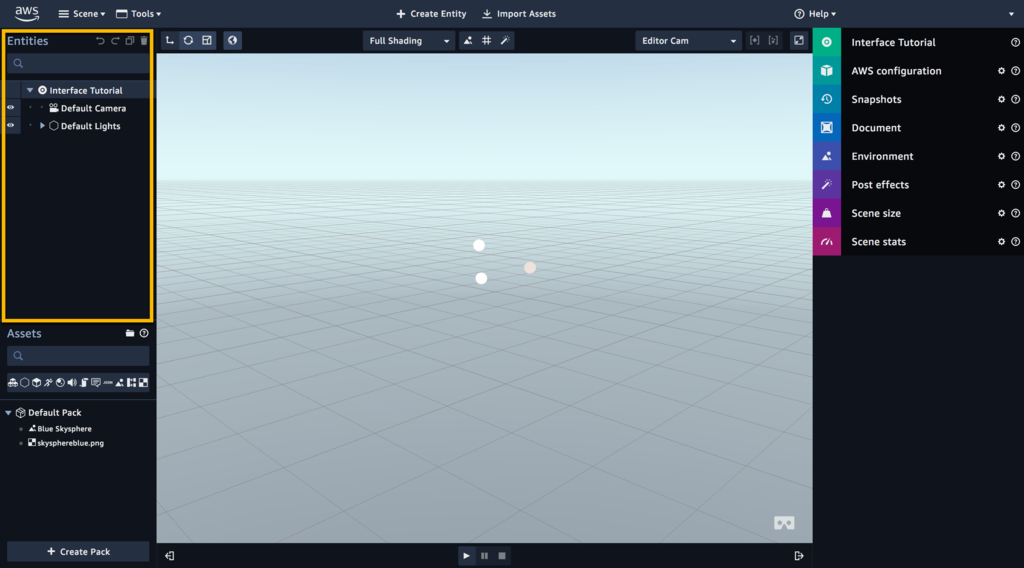
Task: Open the Editor Cam dropdown
Action: tap(688, 40)
